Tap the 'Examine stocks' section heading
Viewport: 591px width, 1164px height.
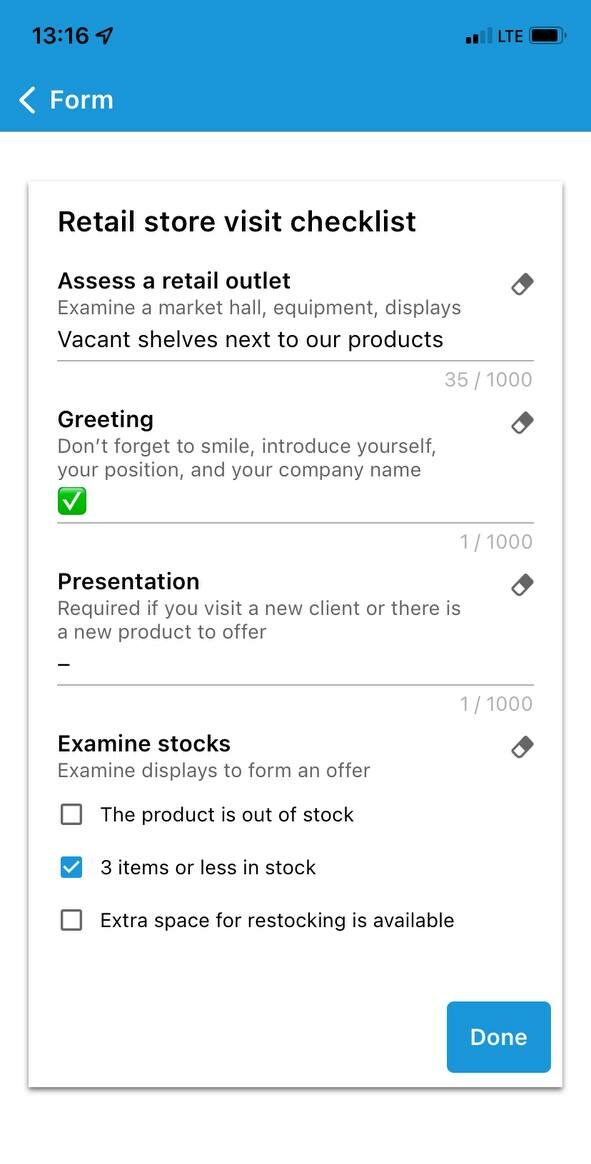(x=144, y=743)
